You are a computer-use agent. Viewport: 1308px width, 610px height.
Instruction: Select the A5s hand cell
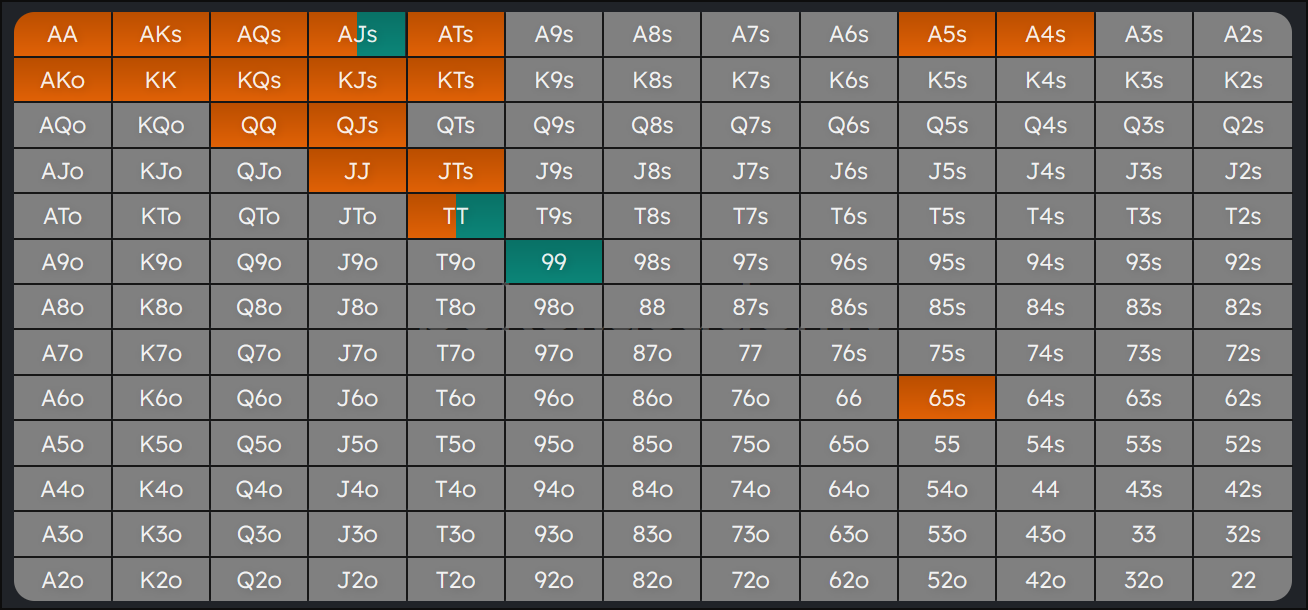(946, 35)
